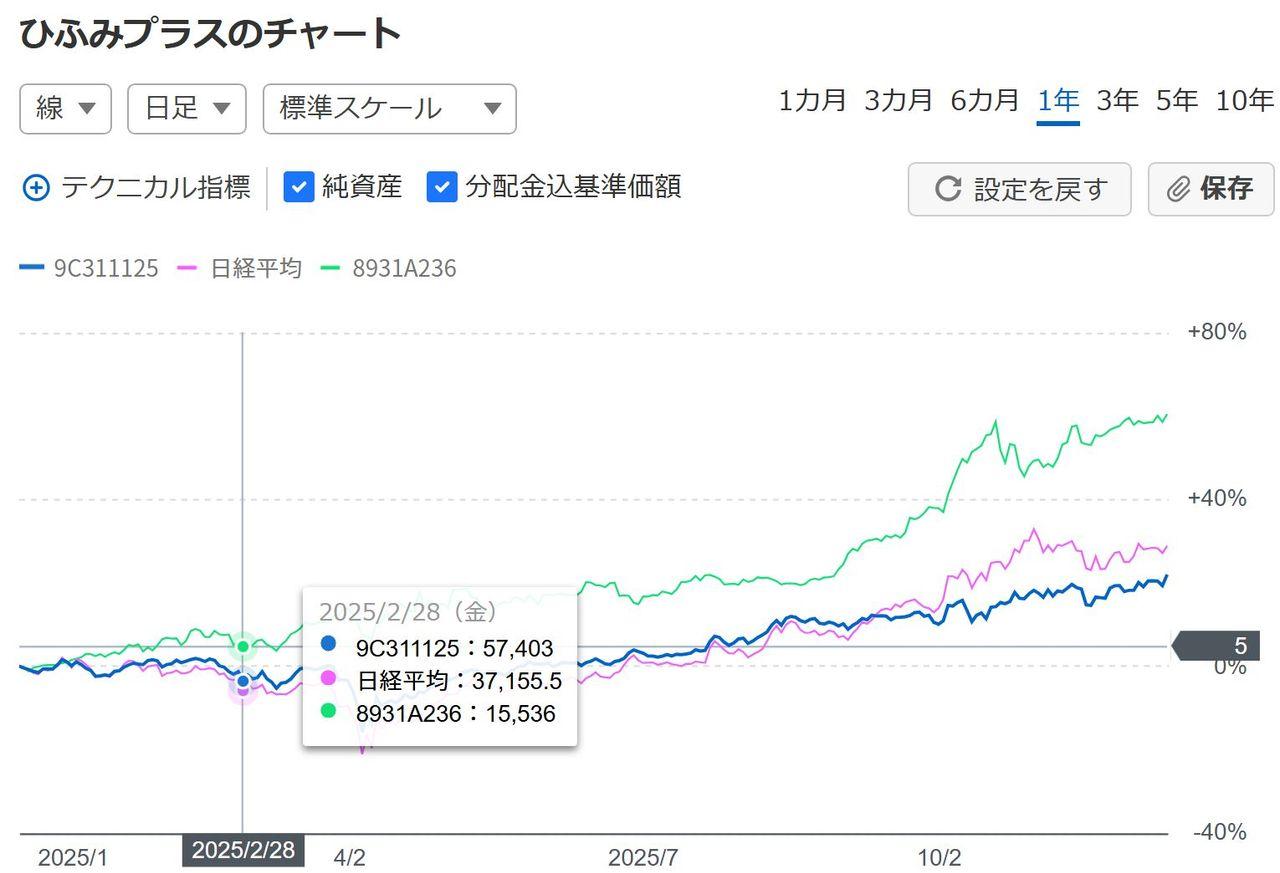Image resolution: width=1280 pixels, height=873 pixels.
Task: Click the blue 9C311125 legend marker
Action: pyautogui.click(x=32, y=268)
